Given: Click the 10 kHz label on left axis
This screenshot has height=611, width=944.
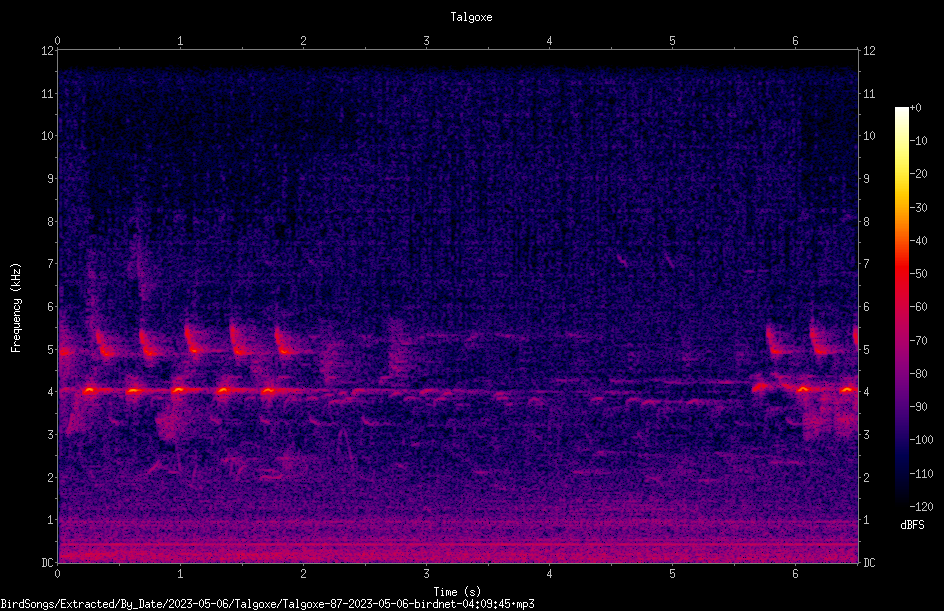Looking at the screenshot, I should tap(47, 136).
